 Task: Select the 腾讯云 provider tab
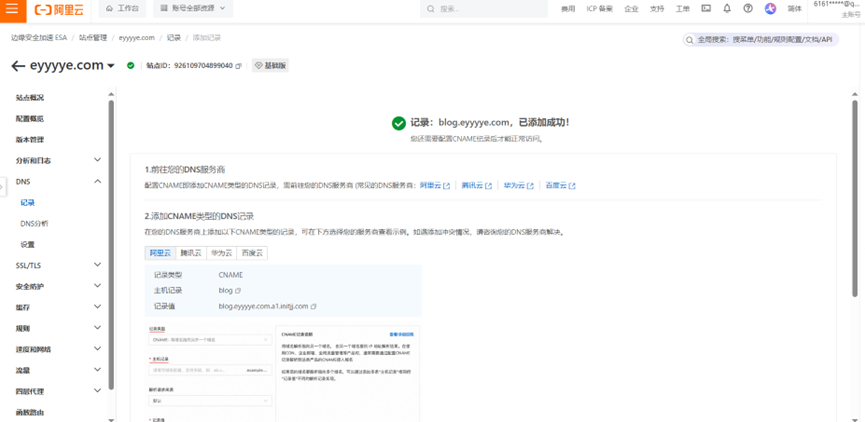[191, 253]
